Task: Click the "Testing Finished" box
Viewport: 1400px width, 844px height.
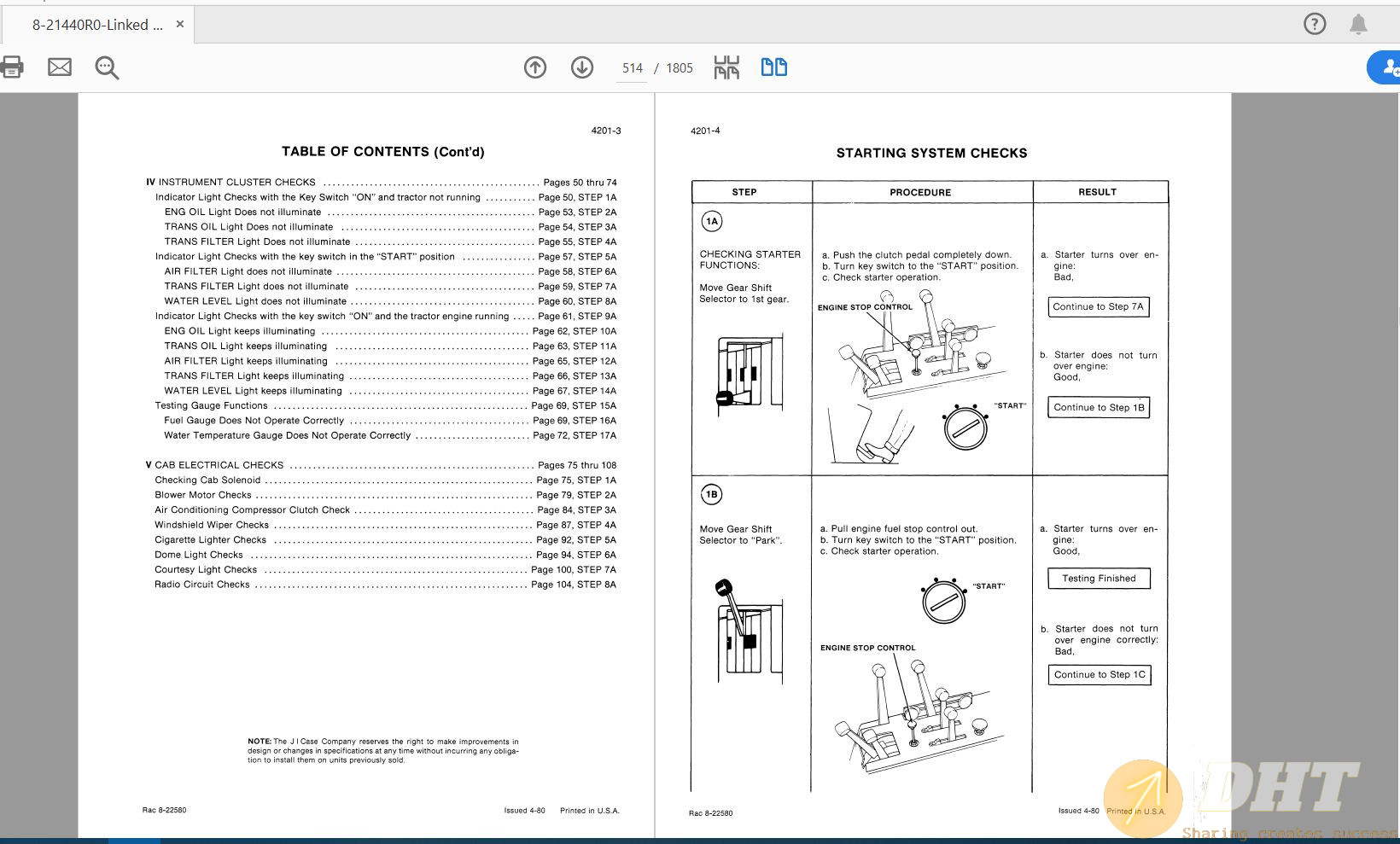Action: (1099, 579)
